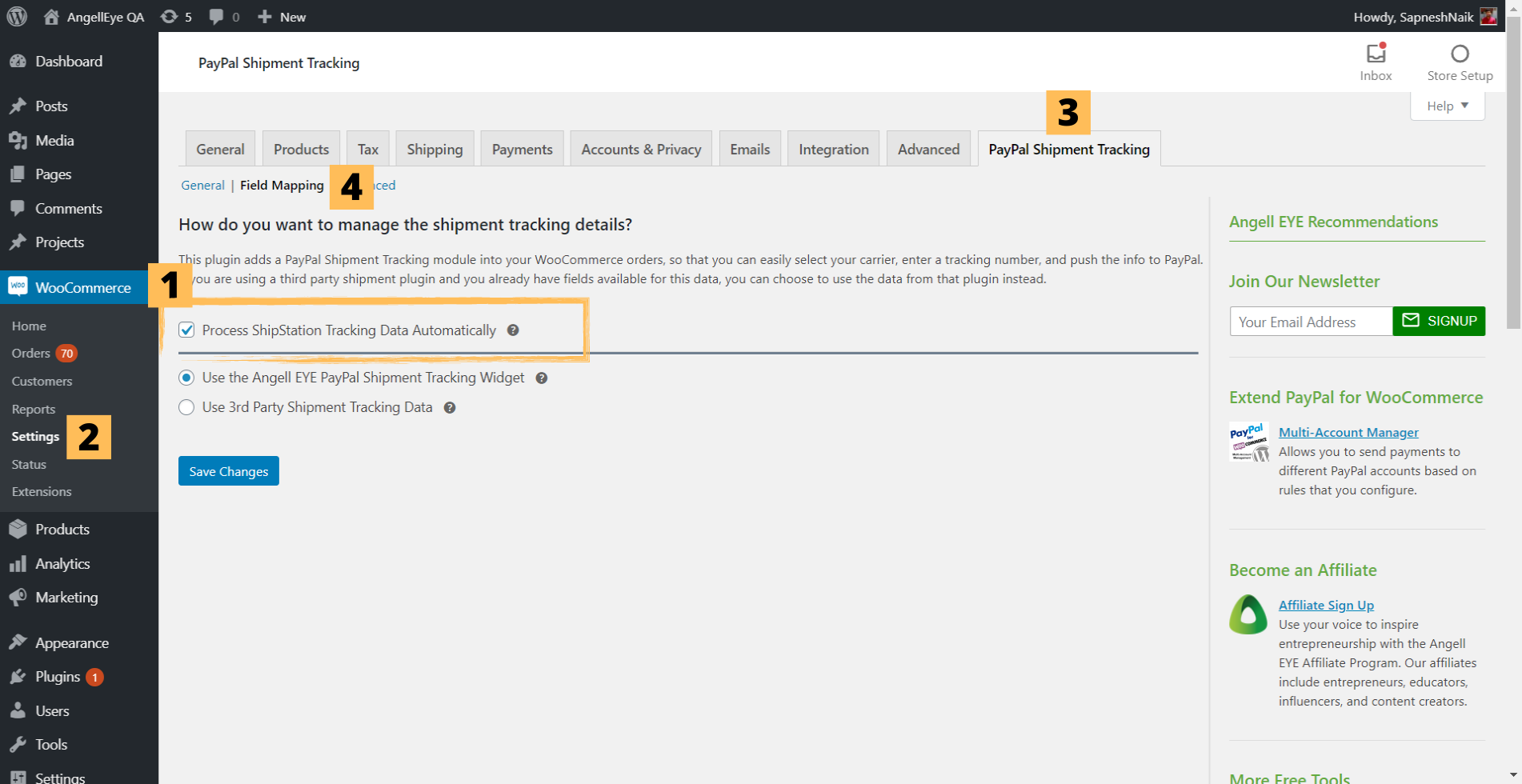The width and height of the screenshot is (1522, 784).
Task: Open the Store Setup circle icon
Action: [x=1460, y=53]
